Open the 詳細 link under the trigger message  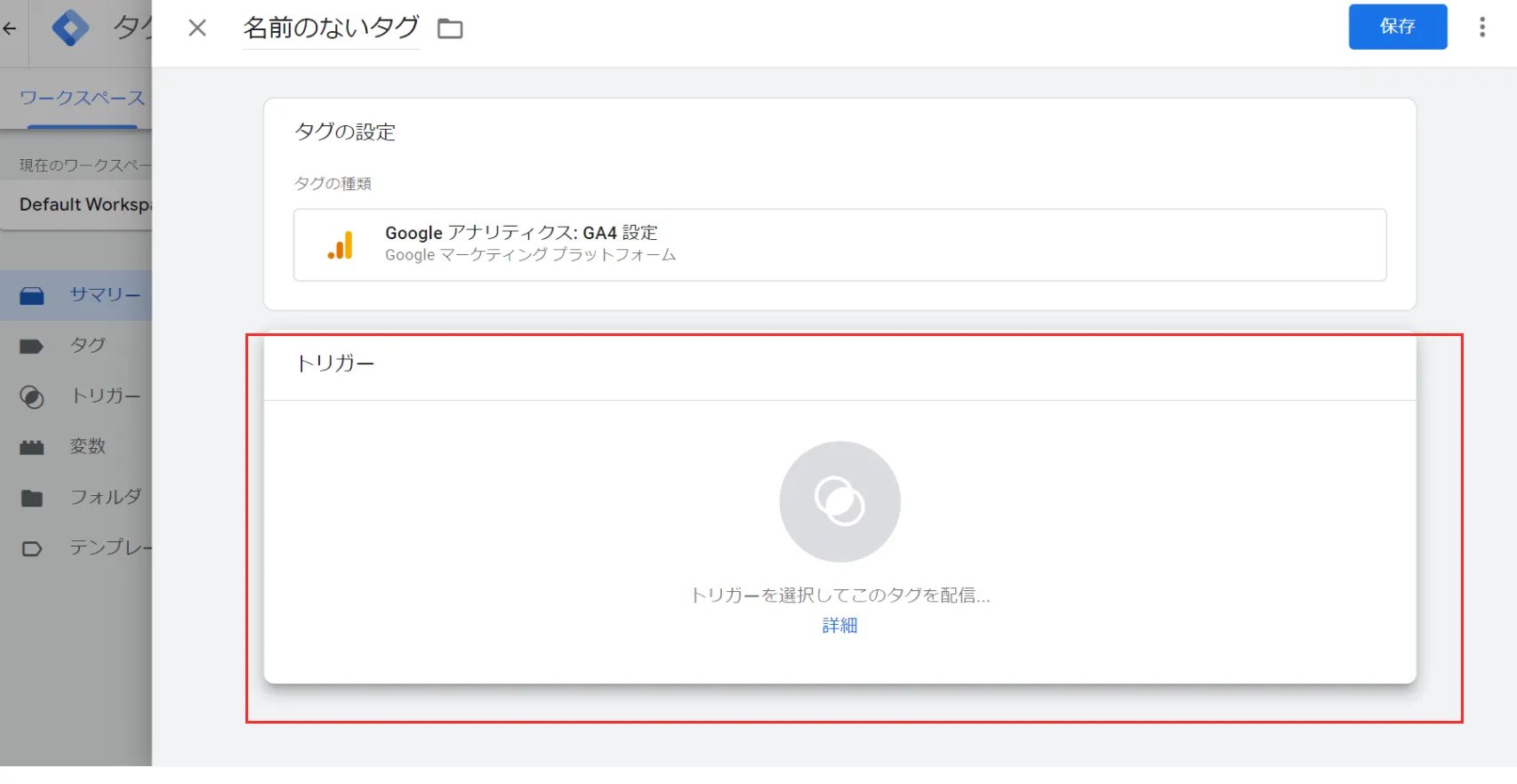click(x=839, y=626)
